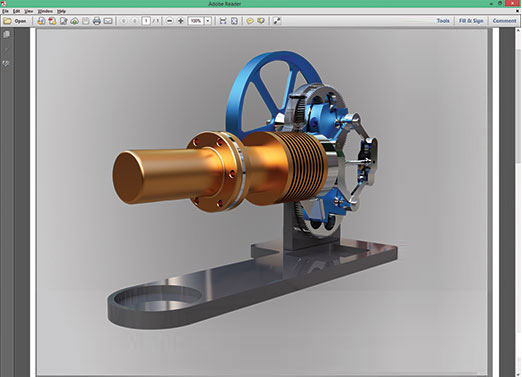This screenshot has width=522, height=377.
Task: Open the Edit menu
Action: point(16,11)
